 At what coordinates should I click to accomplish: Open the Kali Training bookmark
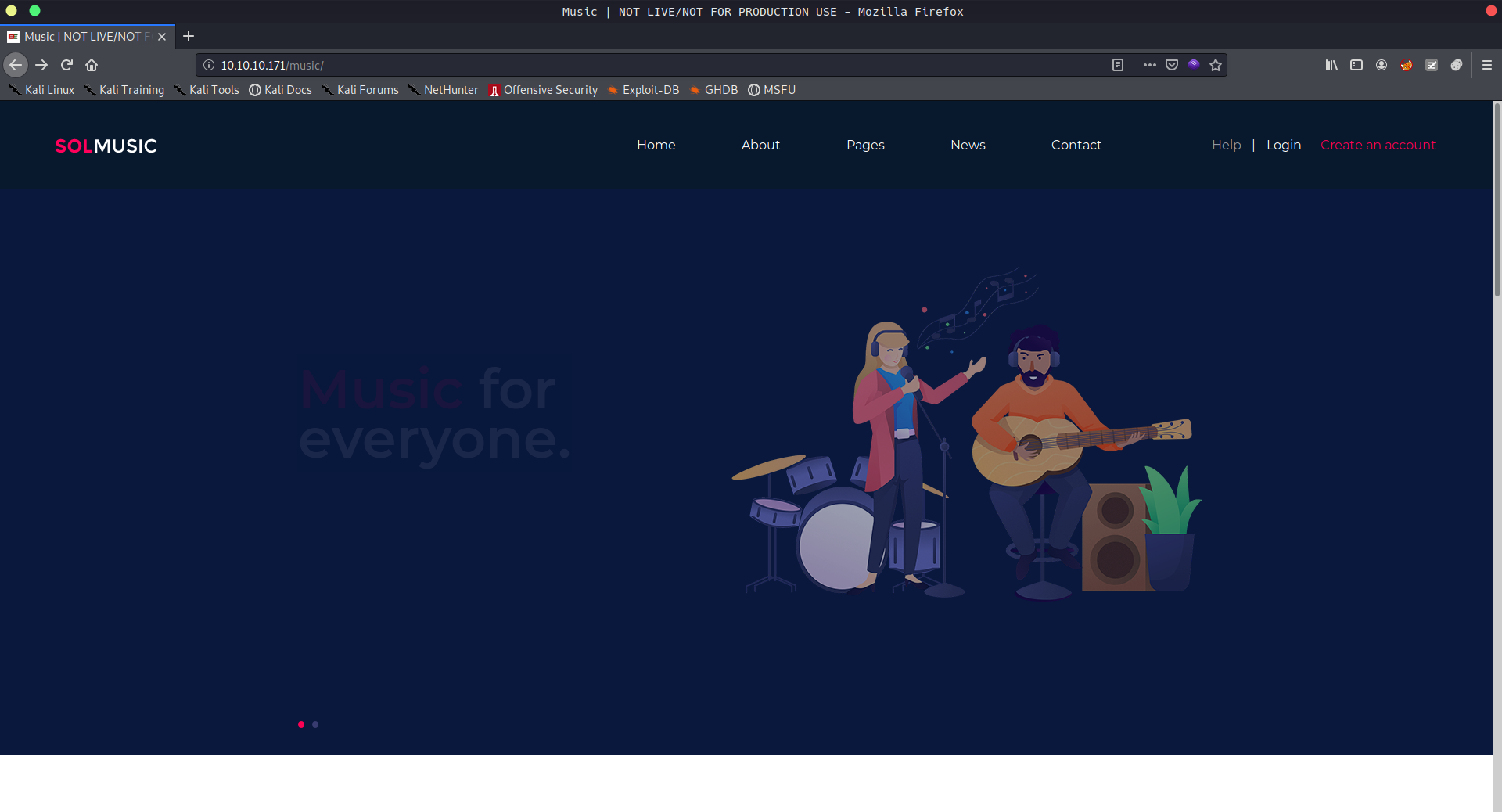point(124,90)
